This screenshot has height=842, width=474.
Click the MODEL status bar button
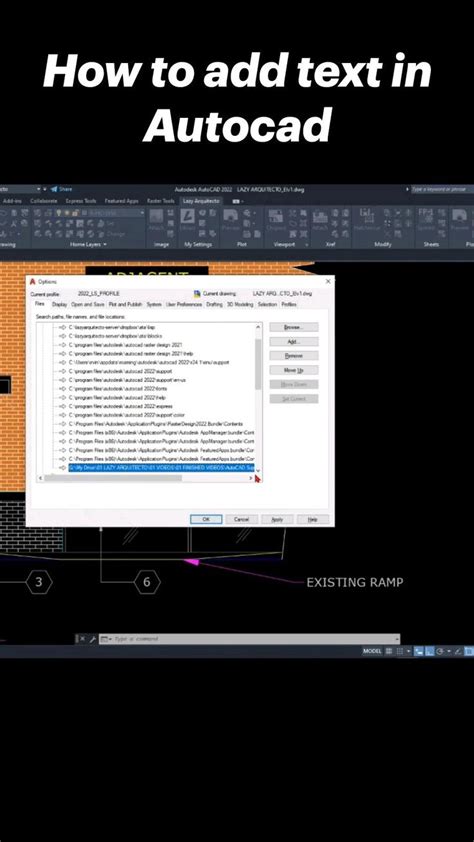[372, 651]
